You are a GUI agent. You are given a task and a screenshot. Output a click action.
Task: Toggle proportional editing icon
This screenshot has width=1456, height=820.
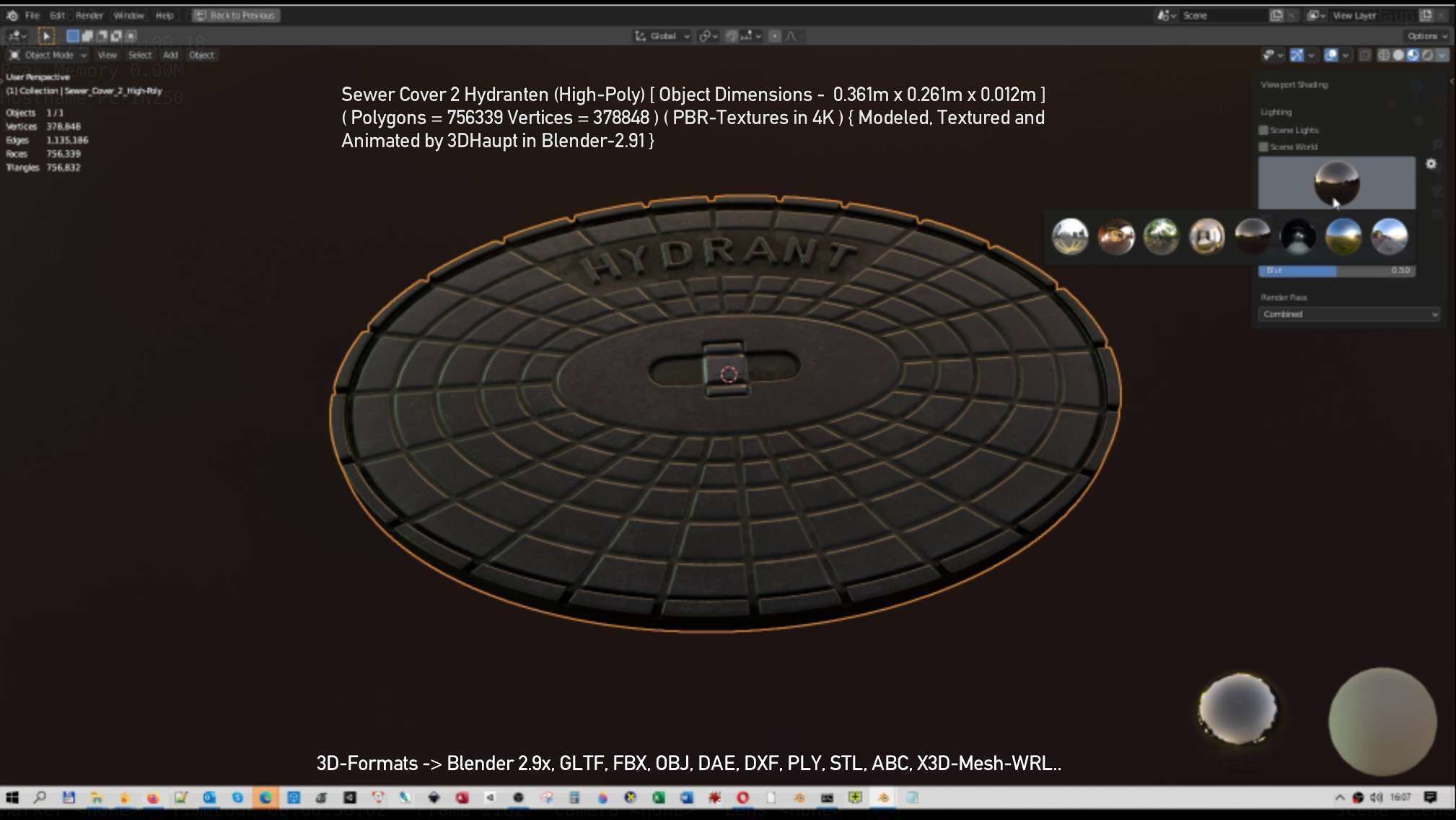coord(775,35)
